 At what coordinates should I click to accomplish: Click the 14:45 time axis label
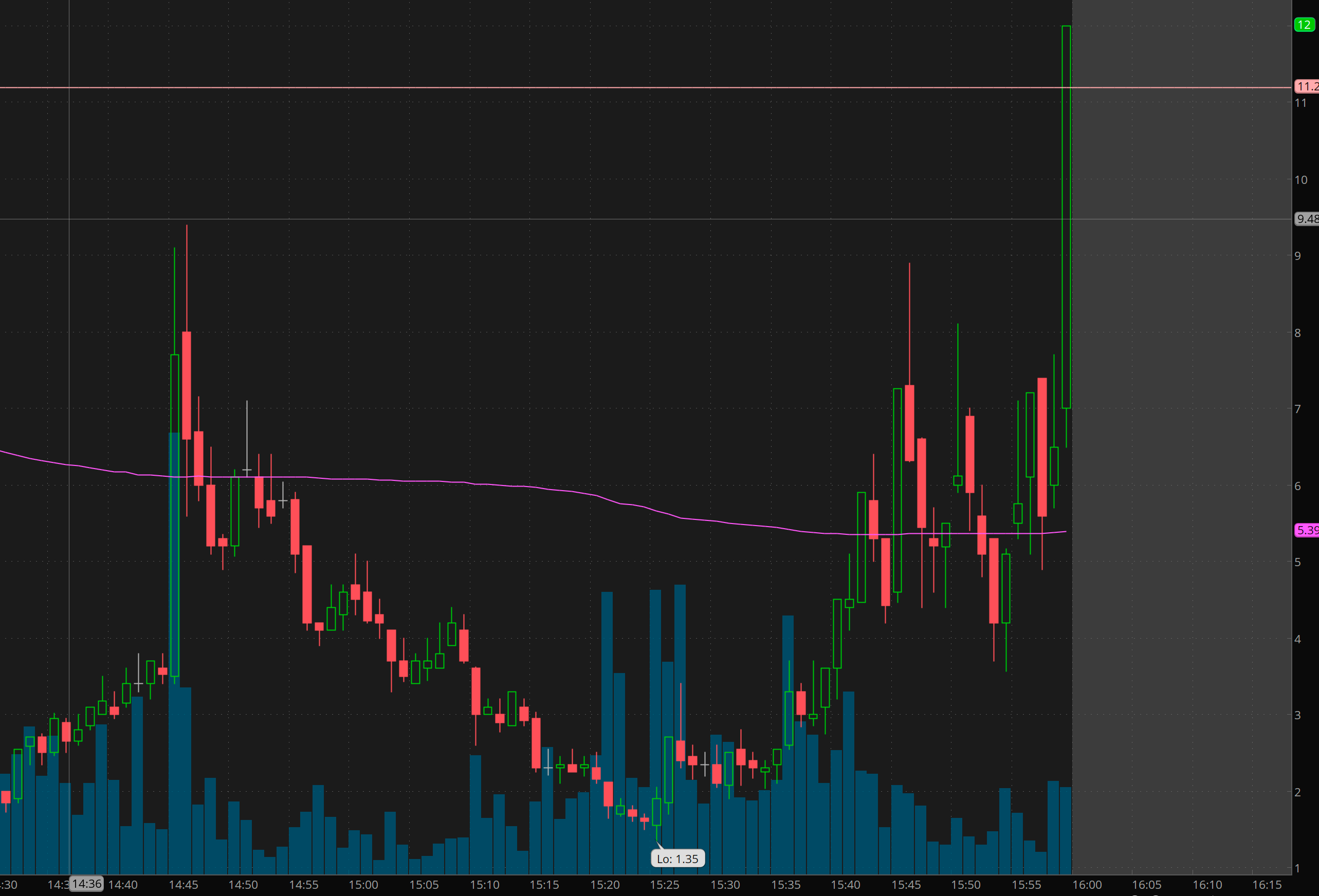(x=184, y=885)
